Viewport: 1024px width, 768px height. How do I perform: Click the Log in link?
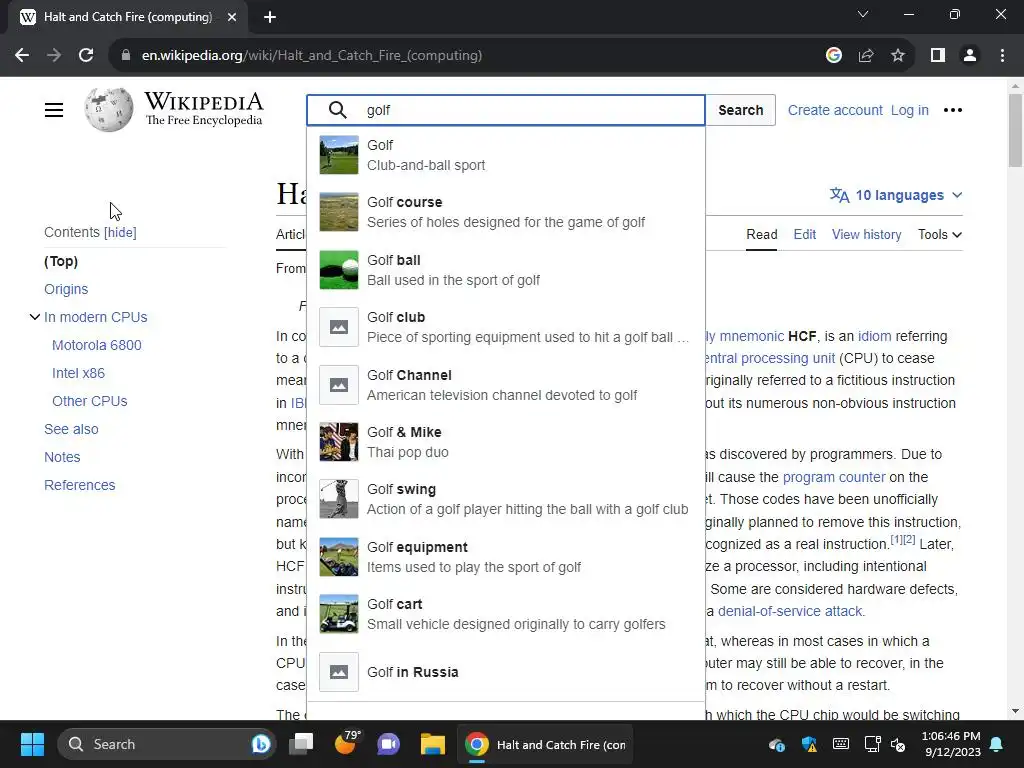(909, 110)
